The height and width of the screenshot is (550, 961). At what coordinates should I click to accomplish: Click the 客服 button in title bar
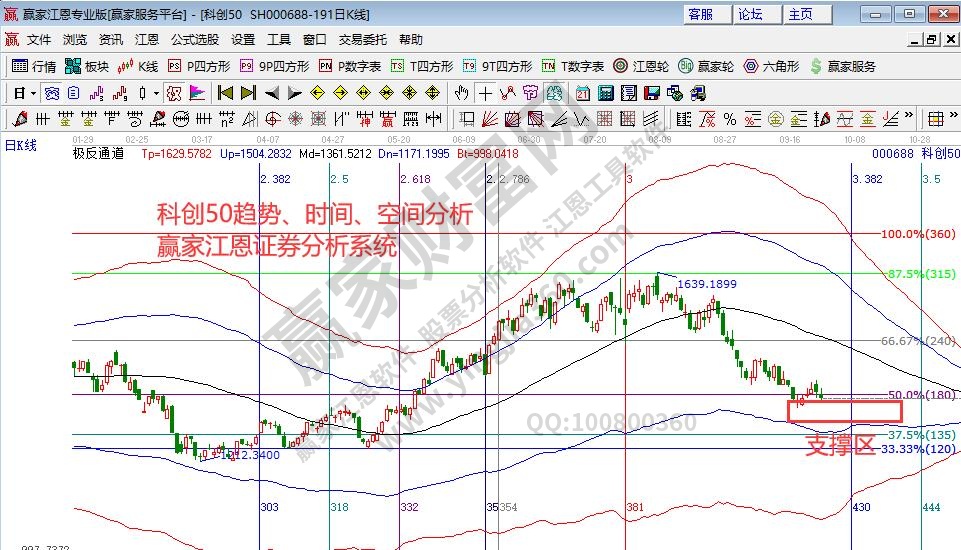pos(701,14)
